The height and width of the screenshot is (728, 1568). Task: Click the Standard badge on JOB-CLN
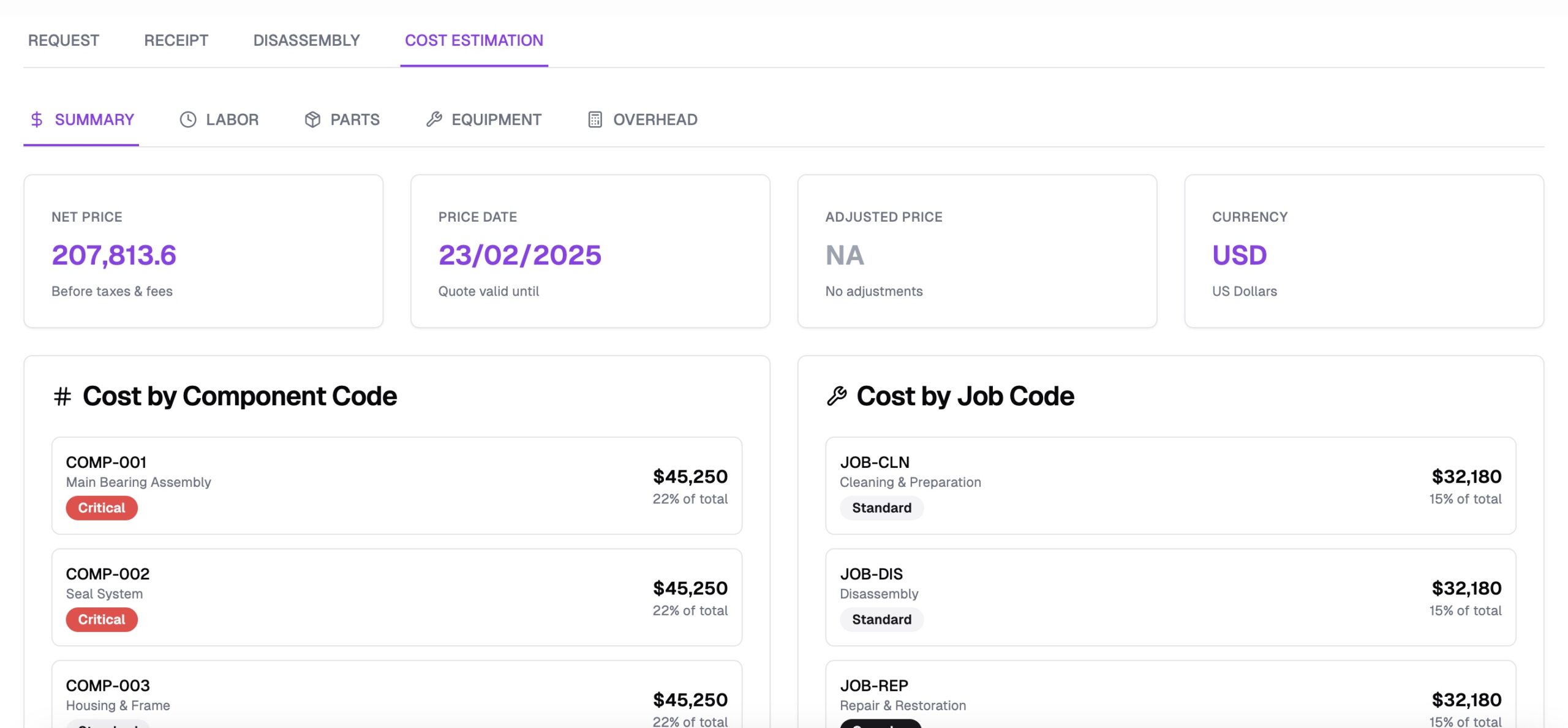click(x=881, y=508)
